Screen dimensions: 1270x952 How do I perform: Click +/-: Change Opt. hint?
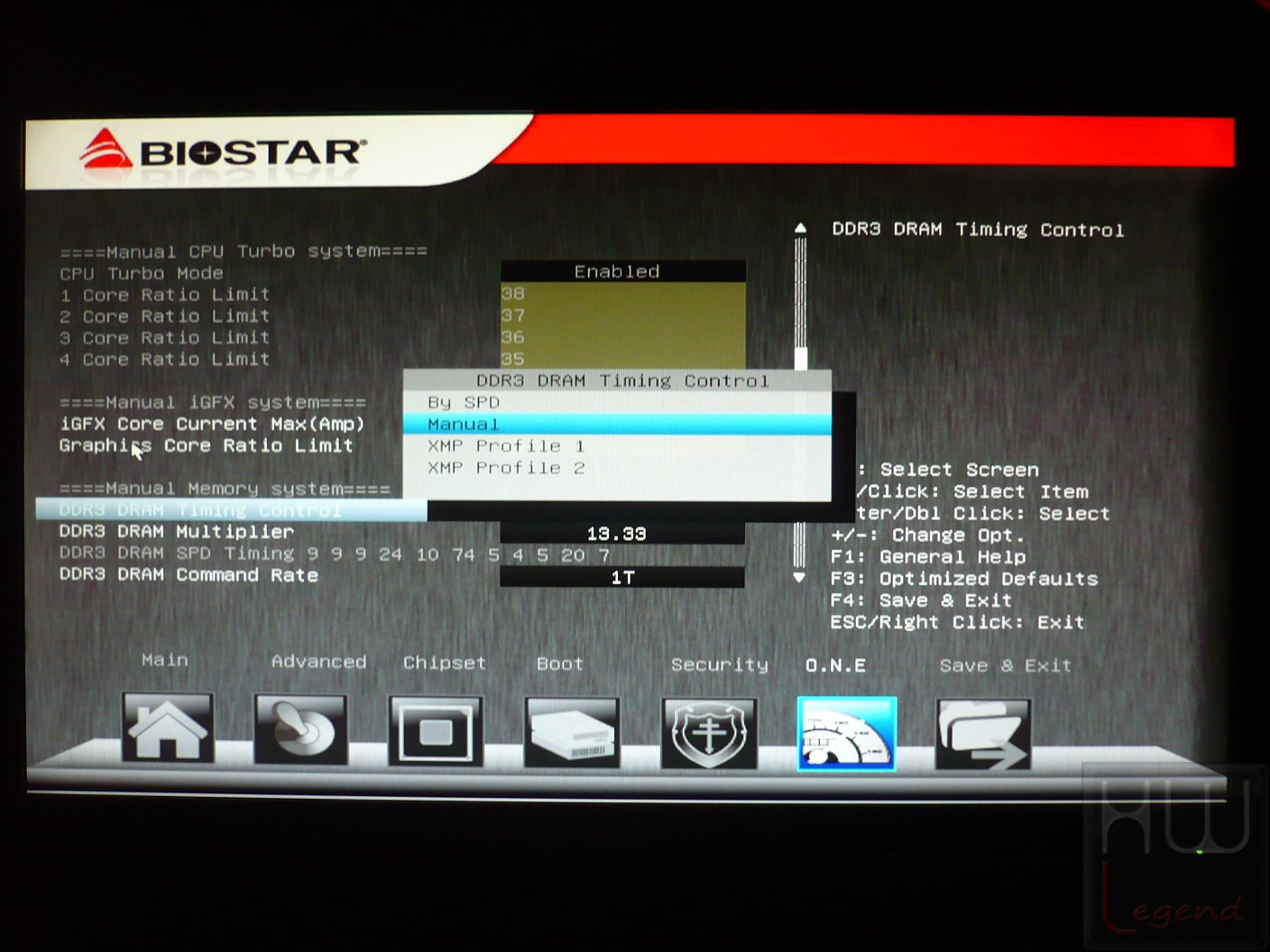point(928,535)
